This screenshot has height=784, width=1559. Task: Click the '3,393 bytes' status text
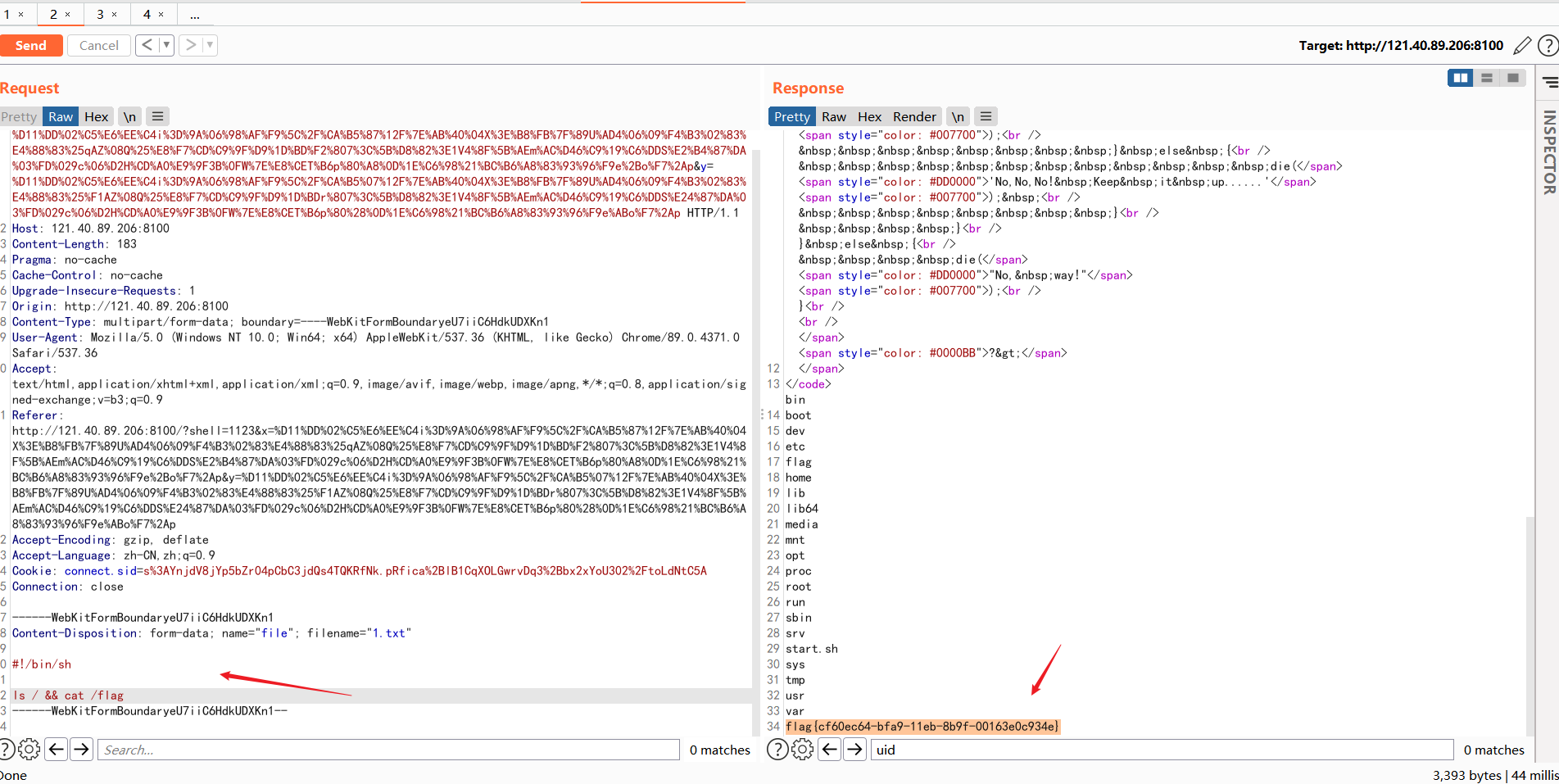pos(1467,775)
